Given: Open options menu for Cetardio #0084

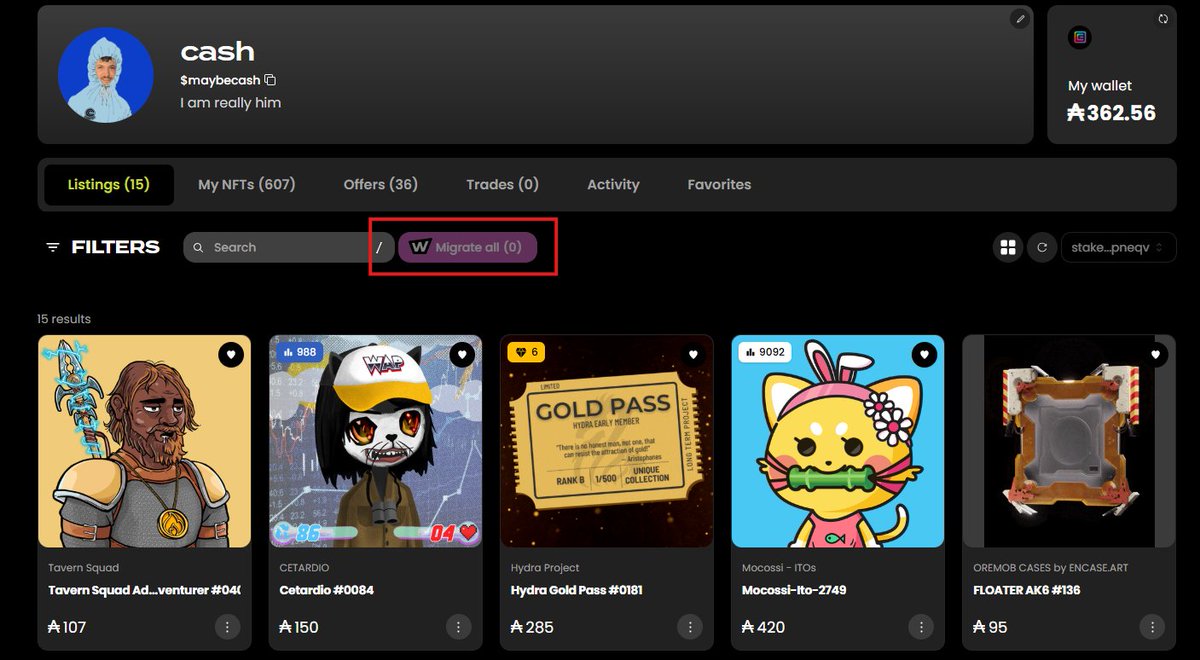Looking at the screenshot, I should 458,627.
